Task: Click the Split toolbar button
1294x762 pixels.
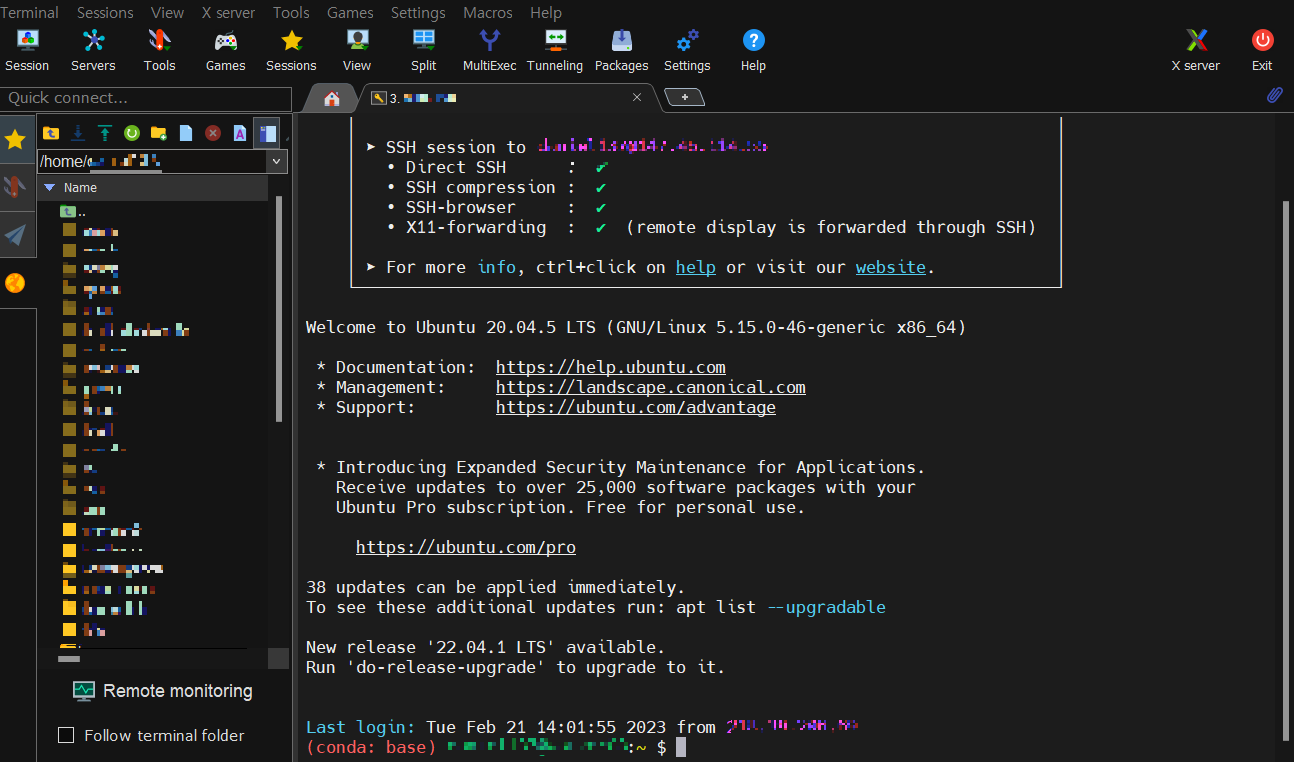Action: (424, 50)
